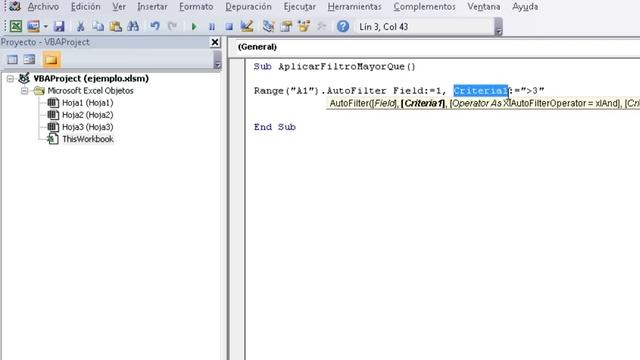Click the Toolbox icon in the toolbar
Viewport: 640px width, 360px height.
coord(322,27)
